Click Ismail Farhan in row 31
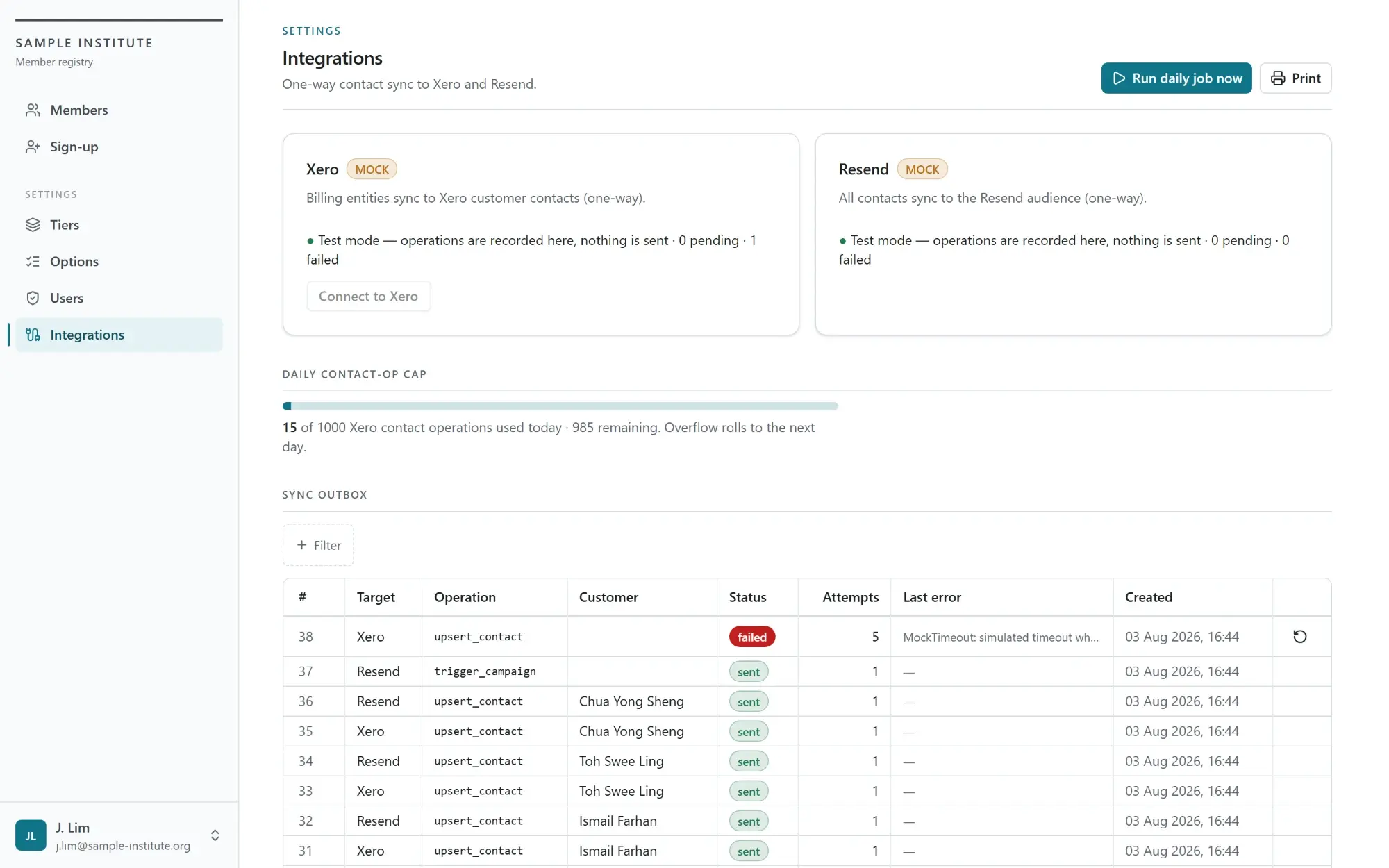1389x868 pixels. pyautogui.click(x=617, y=851)
